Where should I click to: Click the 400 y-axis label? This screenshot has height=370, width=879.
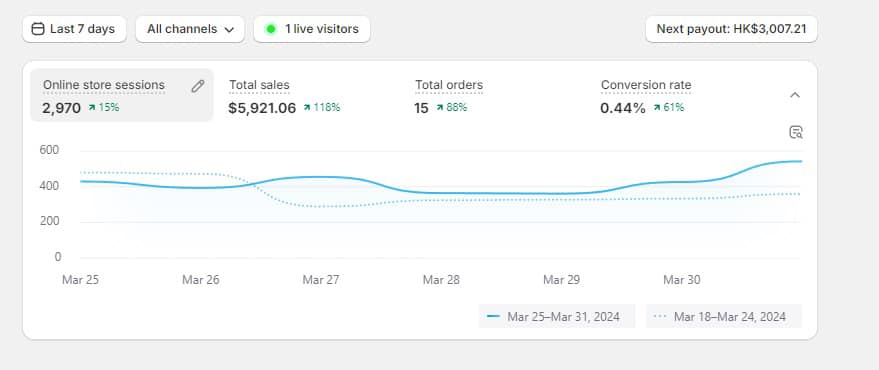click(x=49, y=186)
